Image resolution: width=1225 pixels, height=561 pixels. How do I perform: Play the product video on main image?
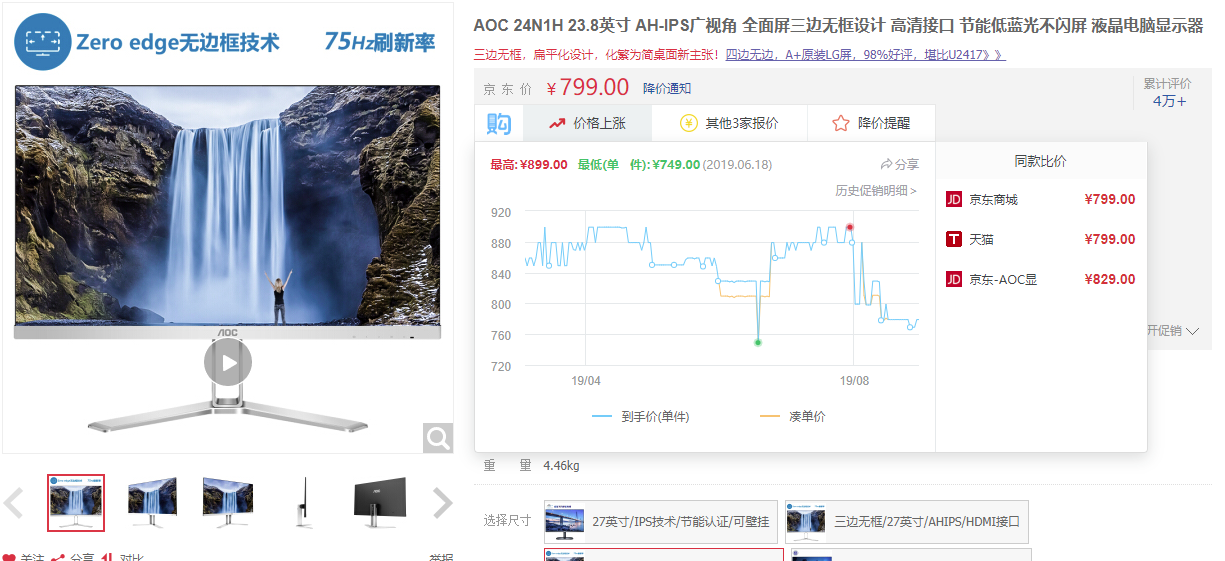click(228, 362)
